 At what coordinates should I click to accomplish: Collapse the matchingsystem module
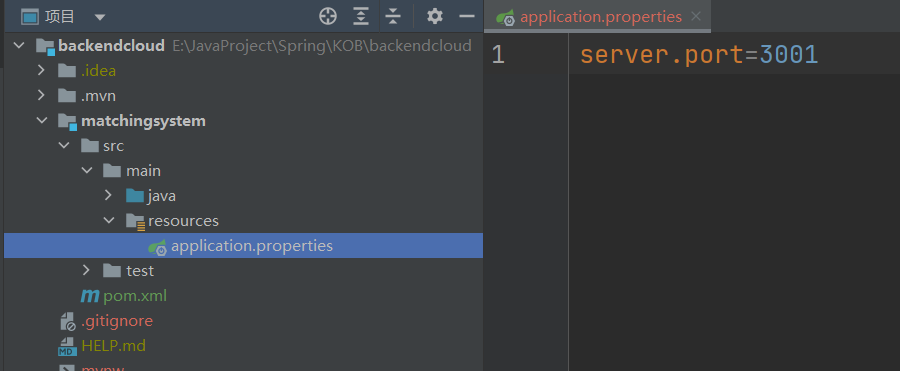(x=41, y=121)
